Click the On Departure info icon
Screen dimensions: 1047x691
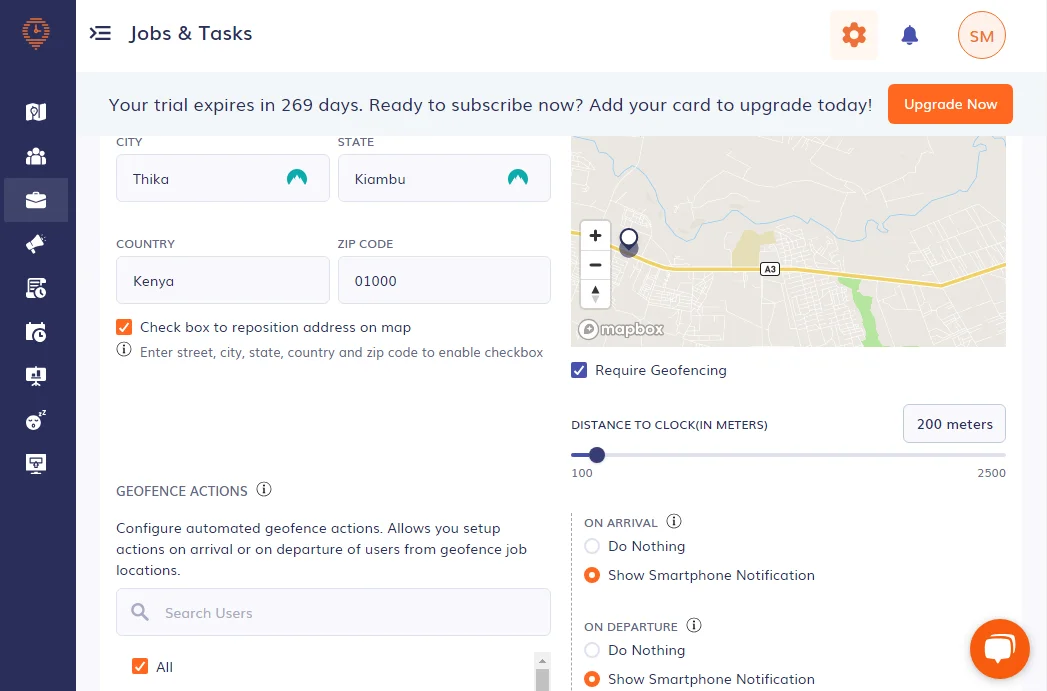point(694,625)
